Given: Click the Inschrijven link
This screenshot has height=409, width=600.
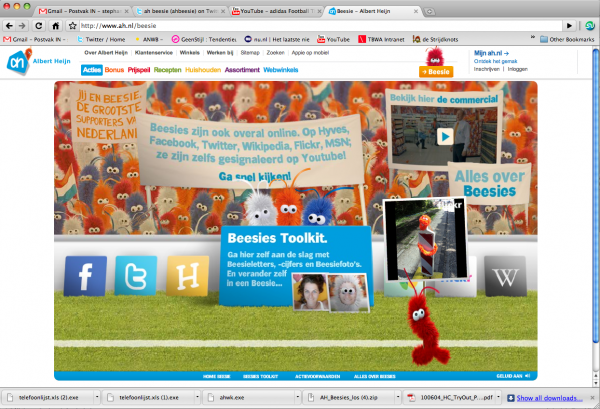Looking at the screenshot, I should point(487,69).
